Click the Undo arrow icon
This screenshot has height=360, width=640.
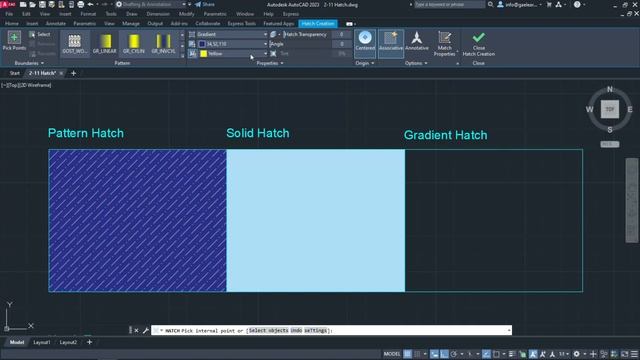[91, 4]
